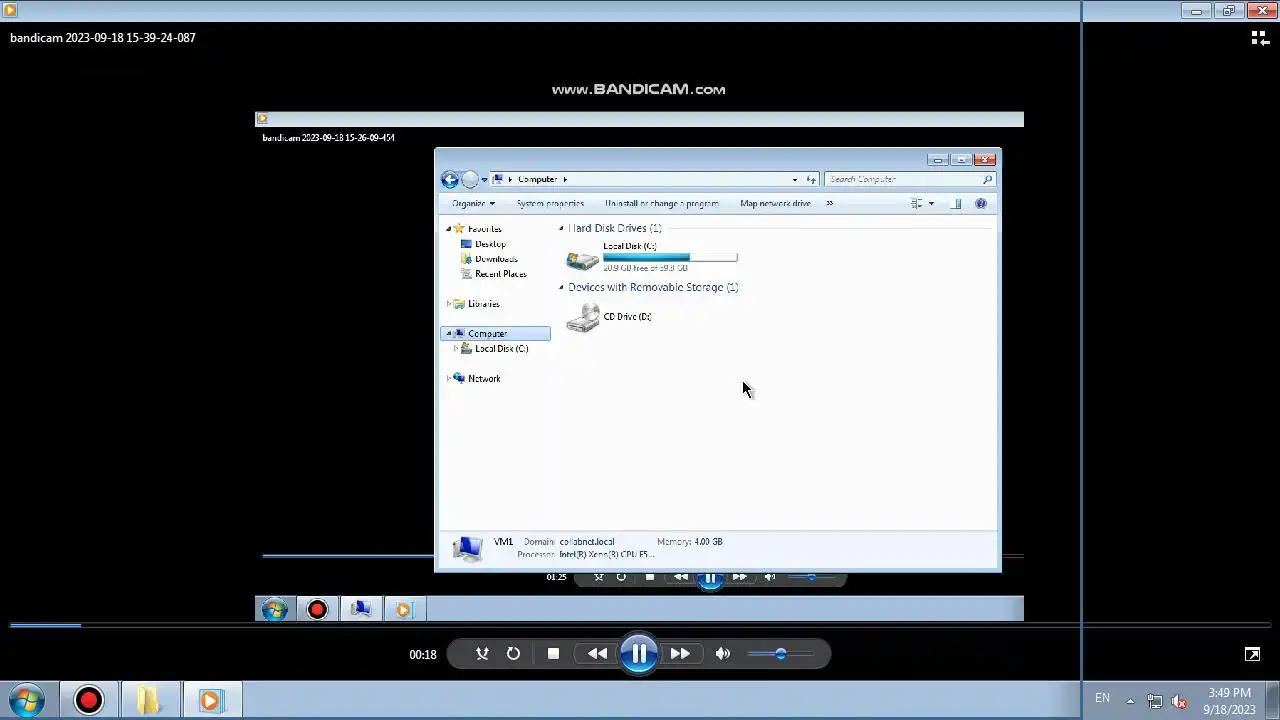This screenshot has width=1280, height=720.
Task: Expand the Libraries tree node
Action: click(x=448, y=304)
